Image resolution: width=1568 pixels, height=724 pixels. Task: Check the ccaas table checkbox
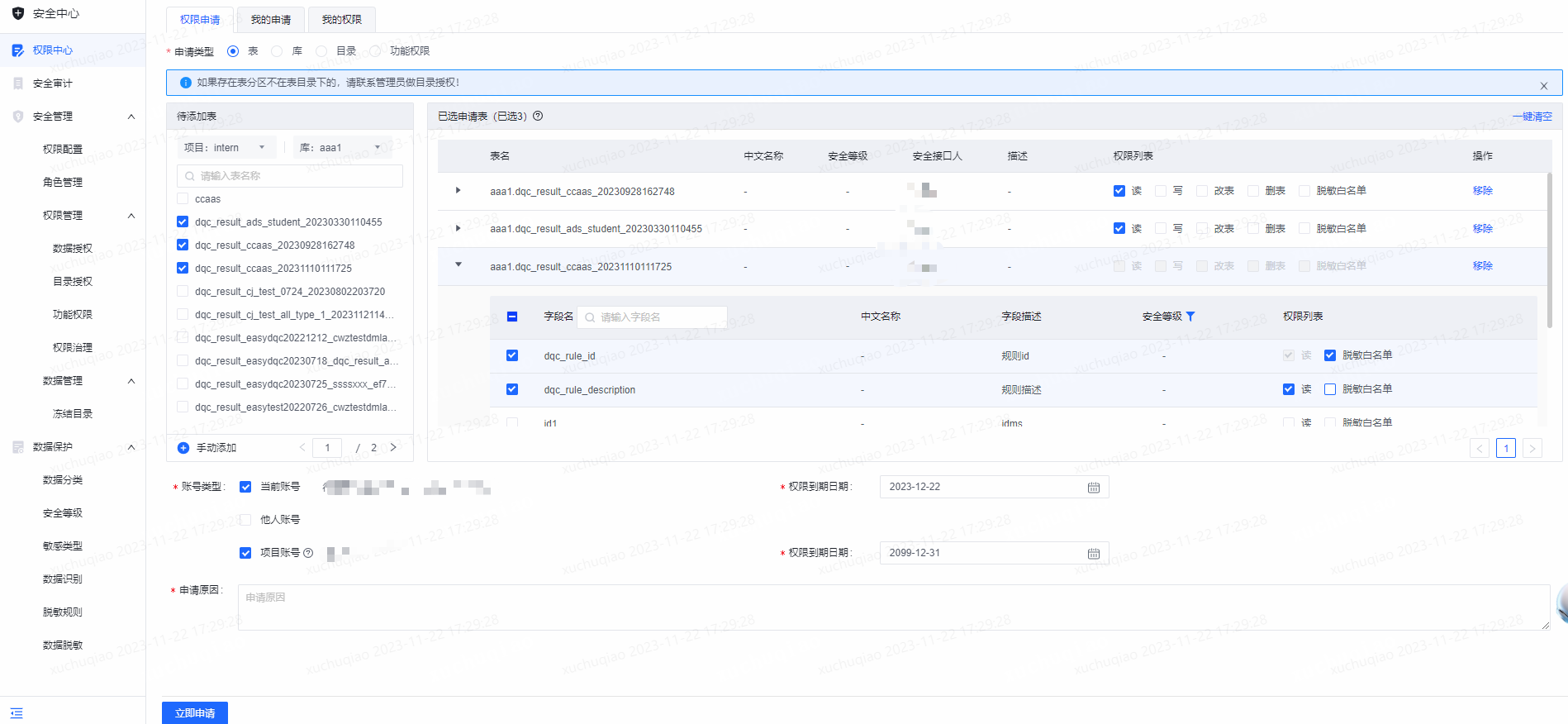click(x=183, y=198)
